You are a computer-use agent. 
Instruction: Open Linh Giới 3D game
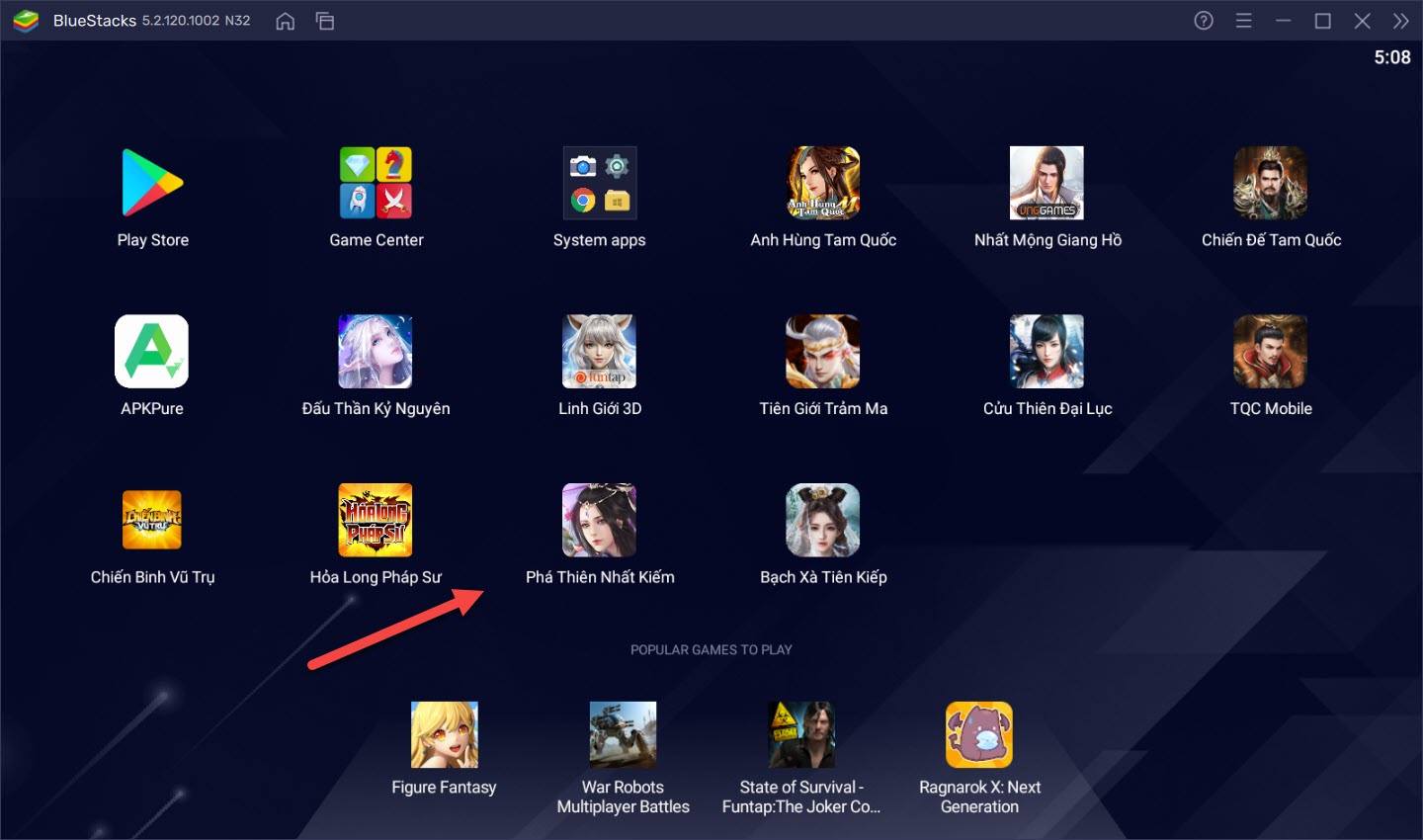tap(600, 351)
